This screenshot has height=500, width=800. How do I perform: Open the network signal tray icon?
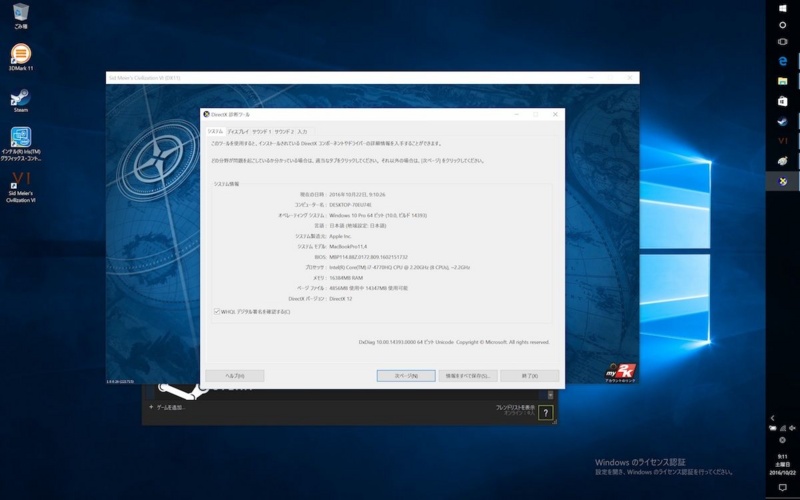[783, 429]
